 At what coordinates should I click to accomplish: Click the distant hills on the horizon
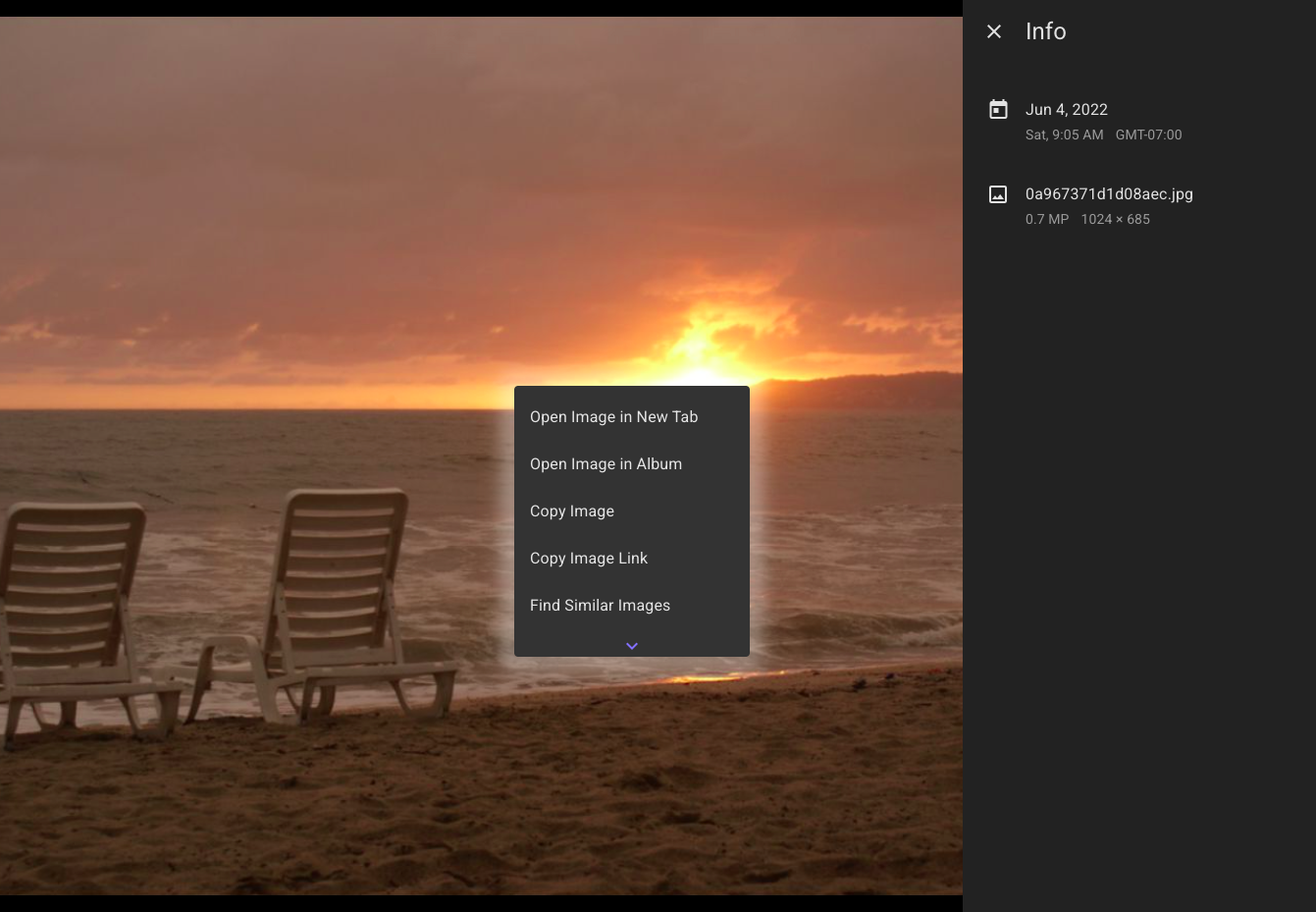pos(864,390)
